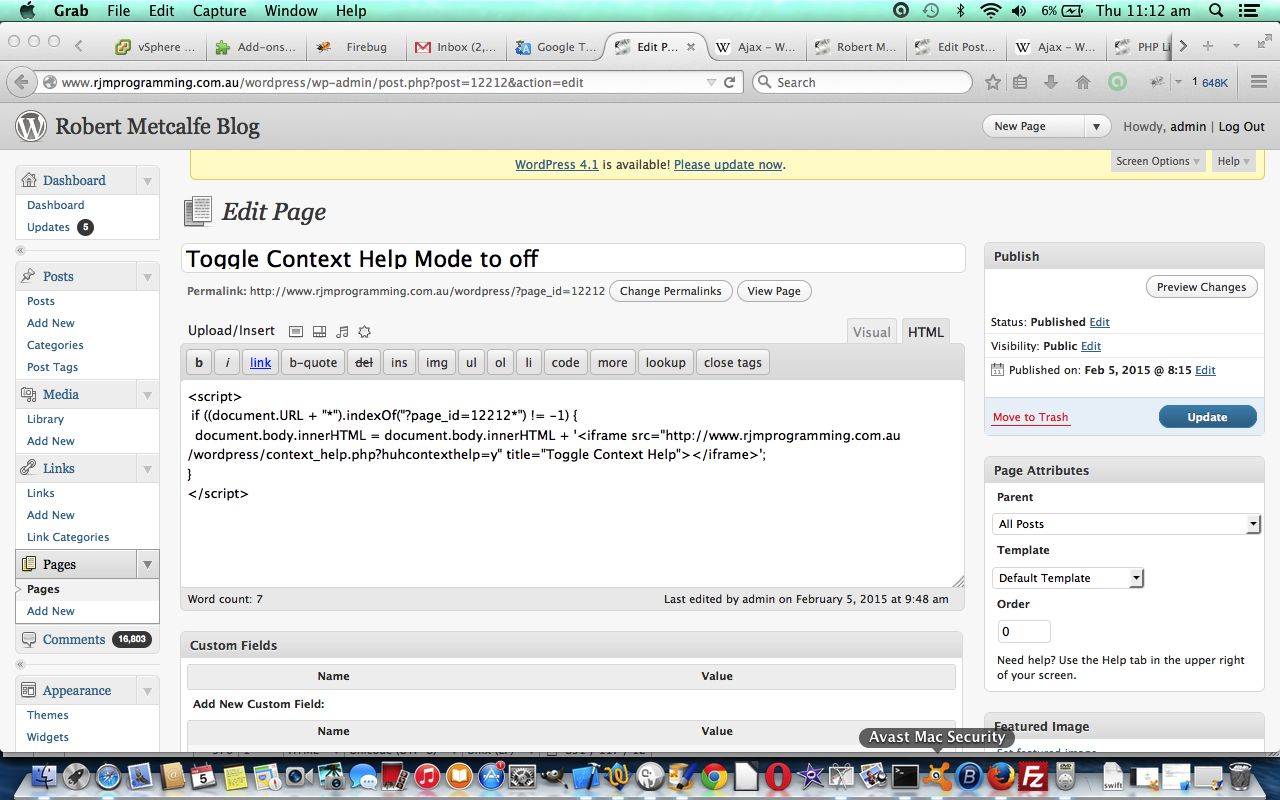Click Preview Changes button
Screen dimensions: 1280x800
pos(1201,287)
